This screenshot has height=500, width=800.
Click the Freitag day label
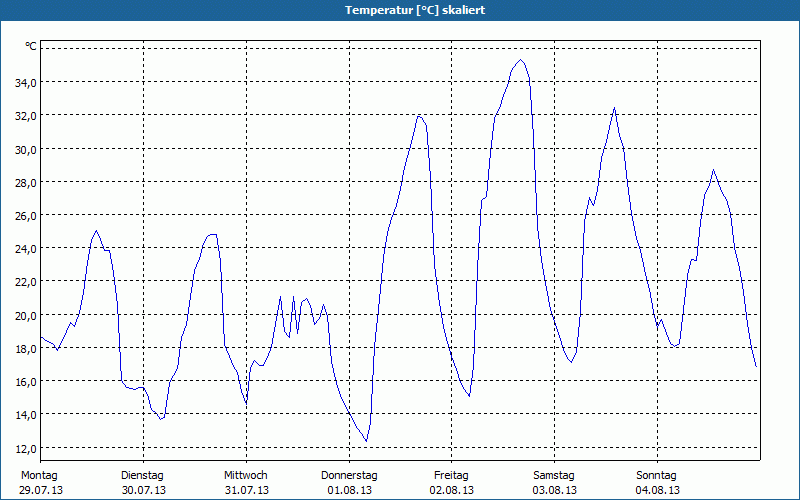452,476
